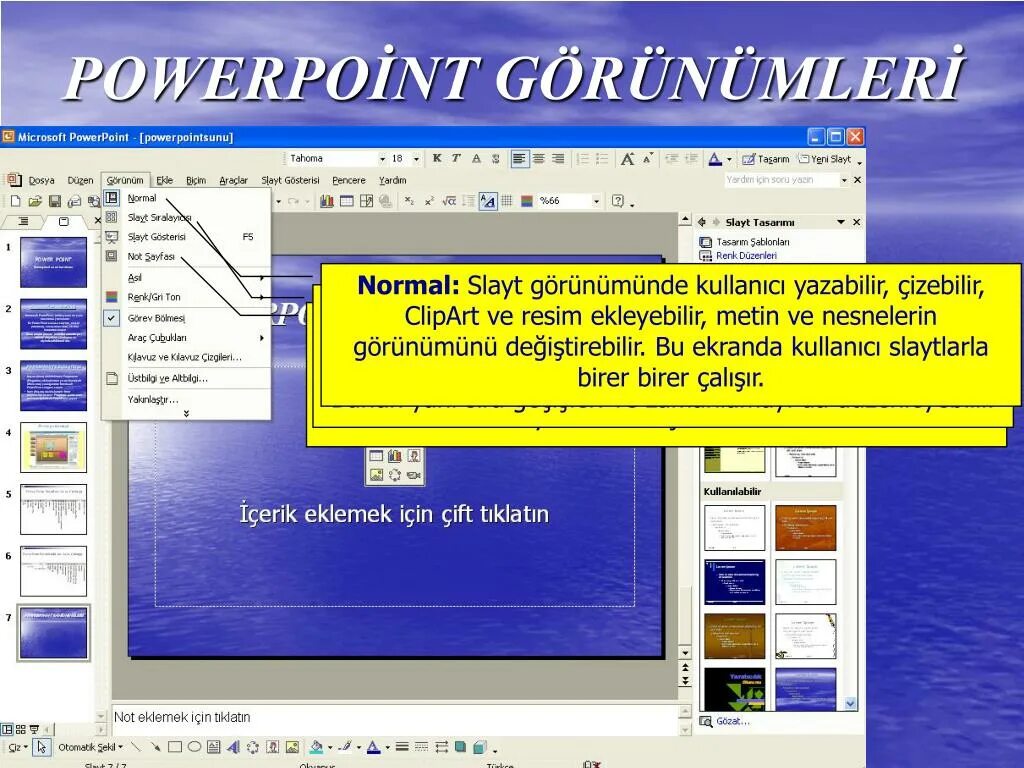Select the Rectangle drawing tool
This screenshot has height=768, width=1024.
(174, 746)
